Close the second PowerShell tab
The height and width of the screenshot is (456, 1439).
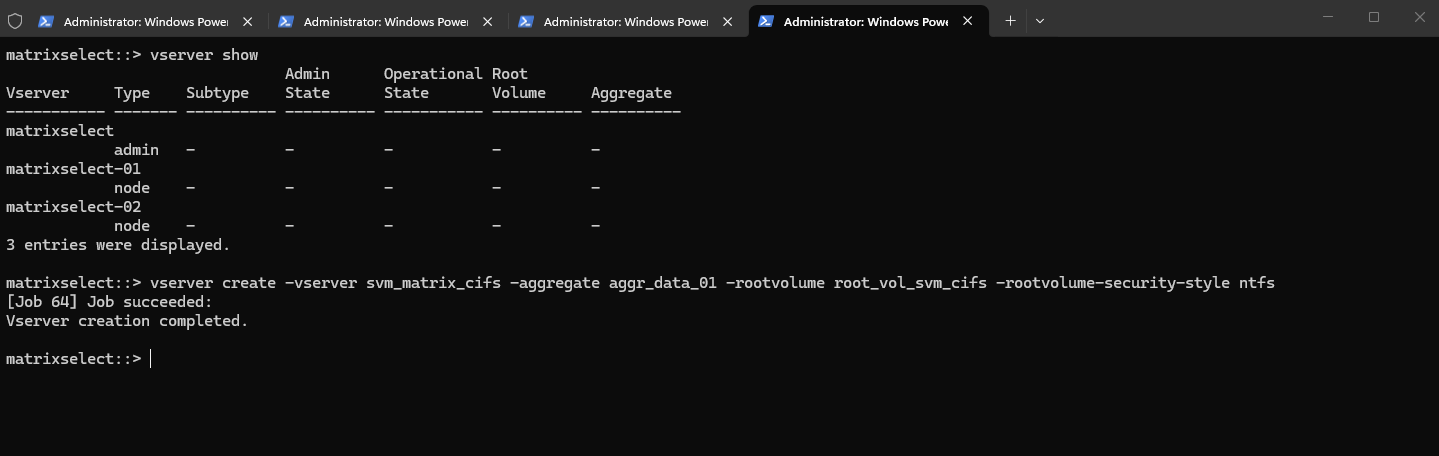(x=488, y=21)
